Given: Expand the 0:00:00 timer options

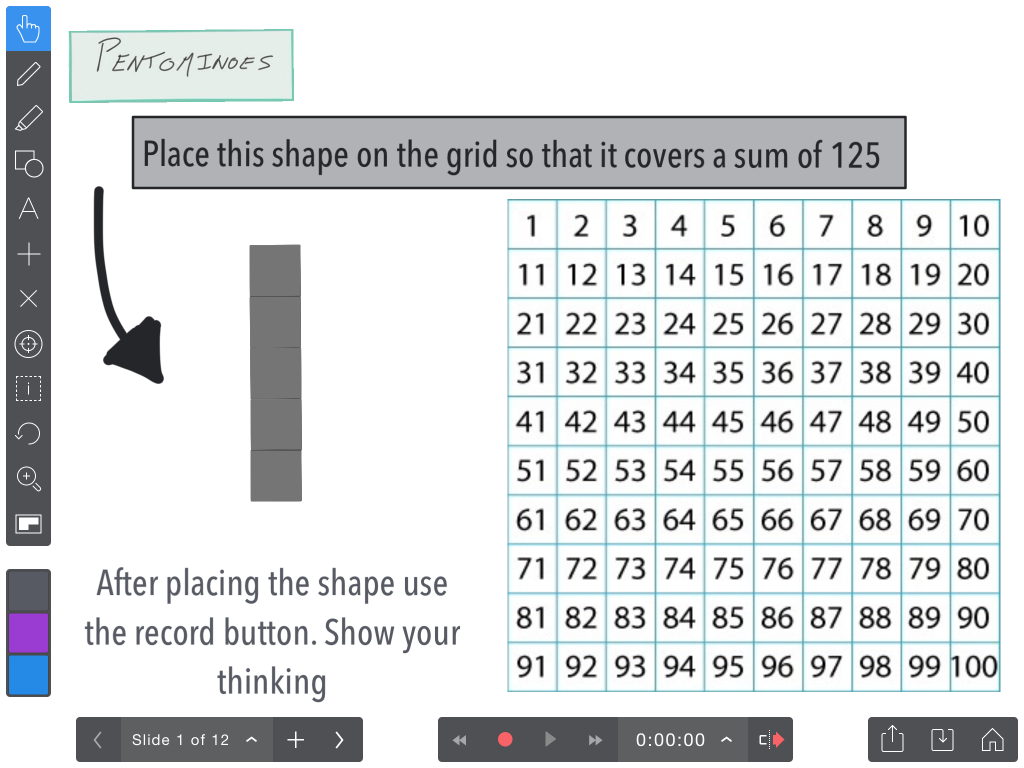Looking at the screenshot, I should click(x=726, y=740).
